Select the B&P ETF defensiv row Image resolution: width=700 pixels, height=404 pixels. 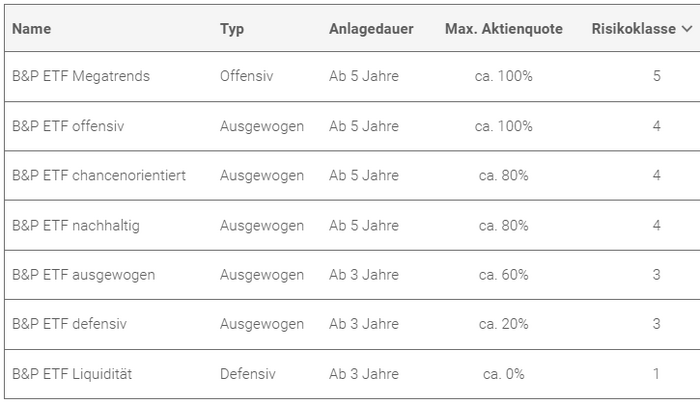(69, 324)
